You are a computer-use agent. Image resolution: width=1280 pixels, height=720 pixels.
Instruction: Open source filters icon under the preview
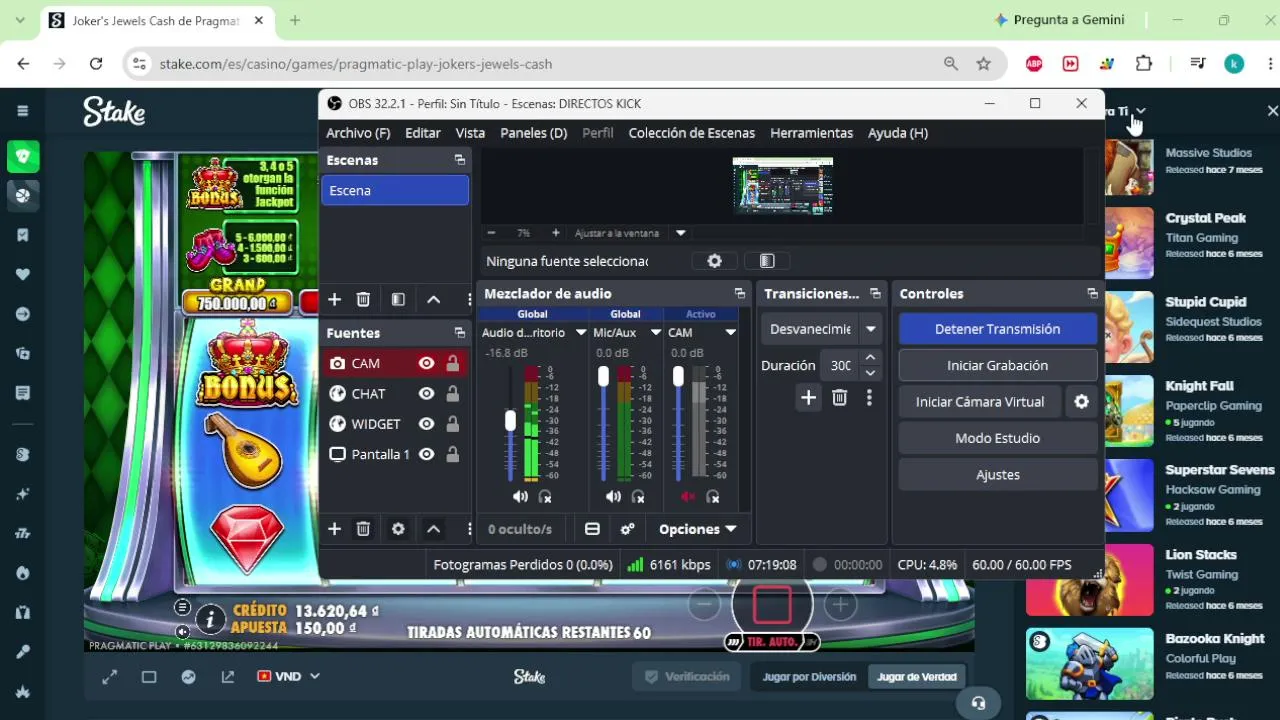[x=767, y=261]
